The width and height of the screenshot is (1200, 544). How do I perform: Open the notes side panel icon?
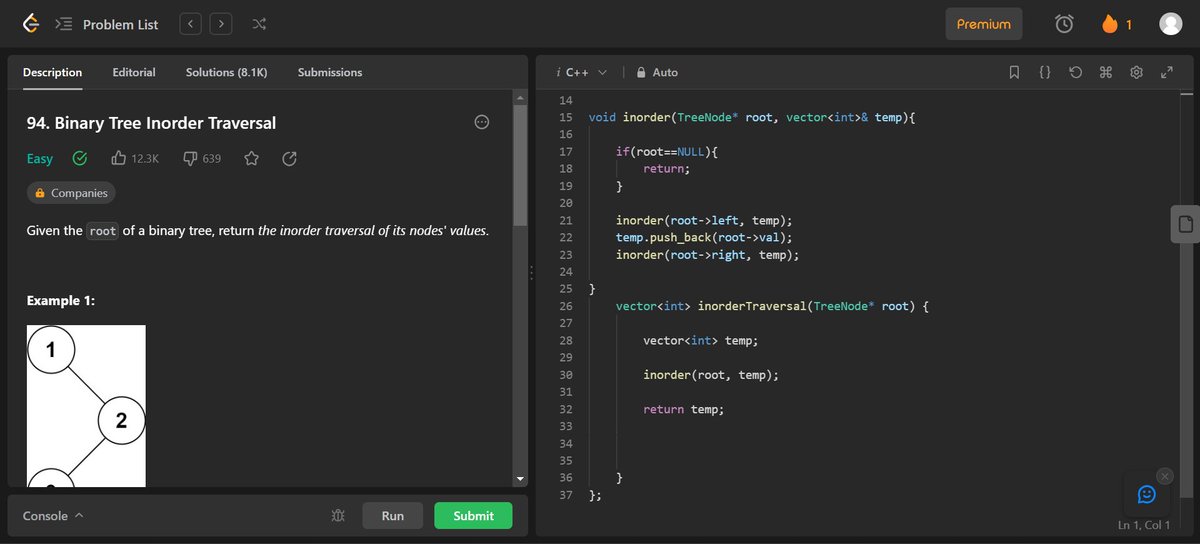tap(1185, 224)
